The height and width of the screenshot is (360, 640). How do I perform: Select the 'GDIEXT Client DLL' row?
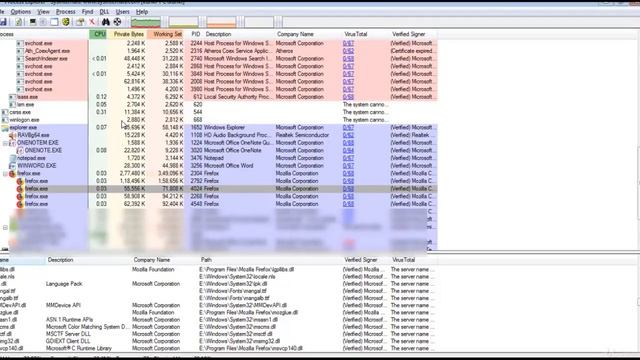click(x=218, y=341)
